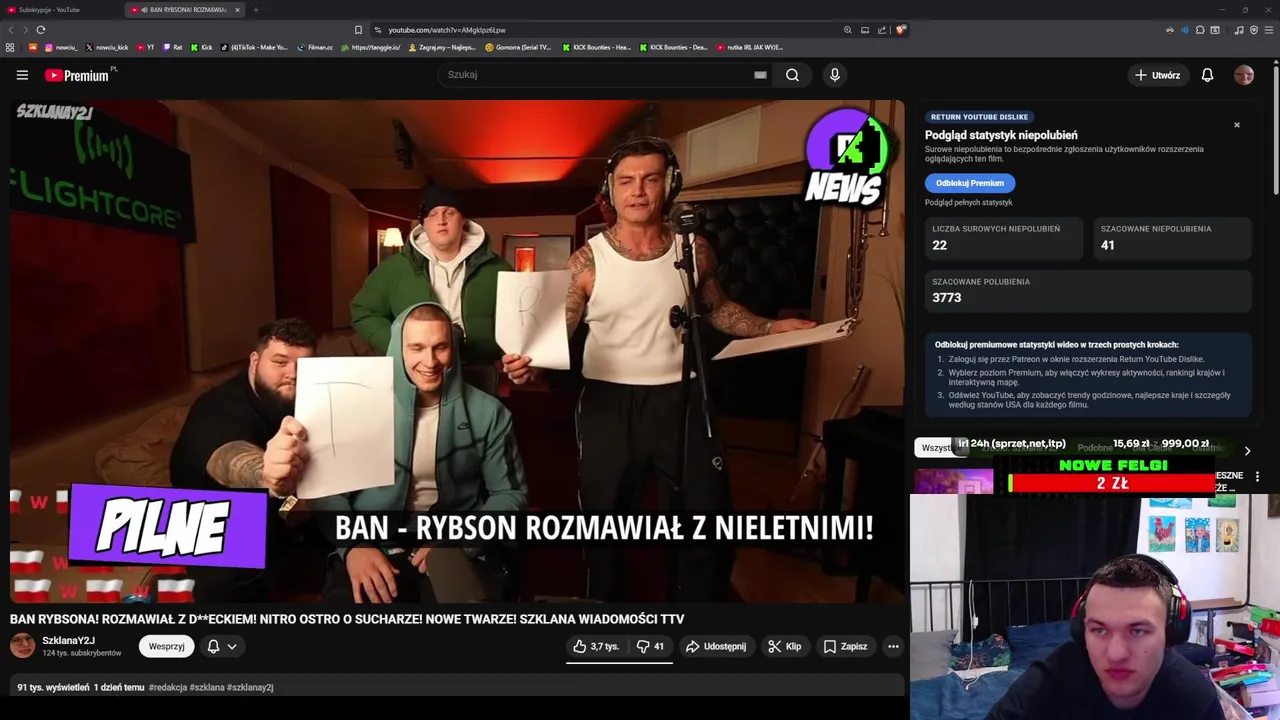Expand the notification preference chevron
This screenshot has height=720, width=1280.
pyautogui.click(x=232, y=647)
